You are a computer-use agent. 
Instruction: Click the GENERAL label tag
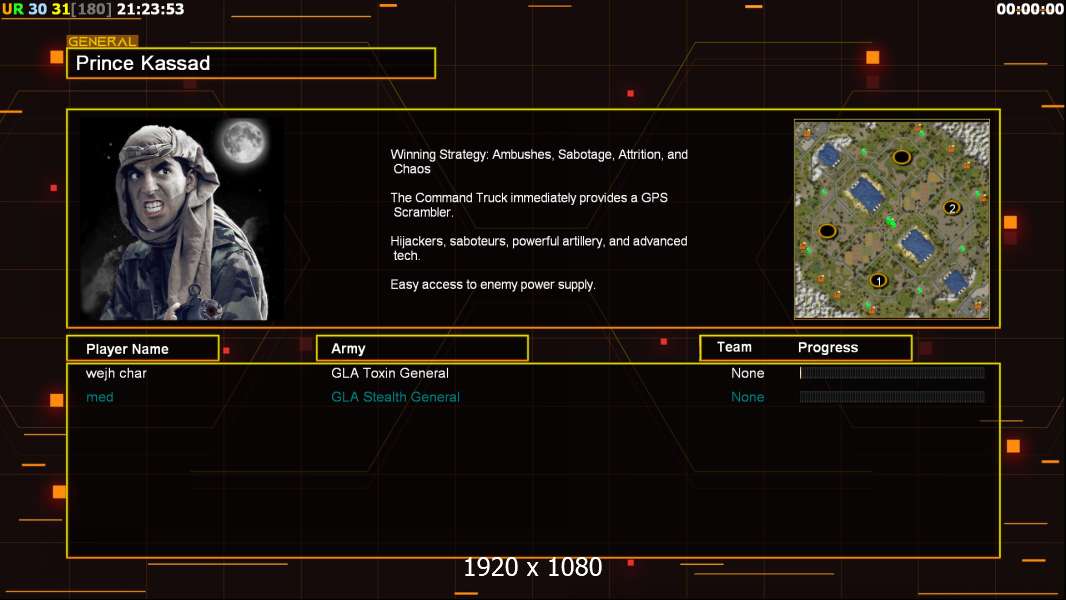click(x=102, y=41)
